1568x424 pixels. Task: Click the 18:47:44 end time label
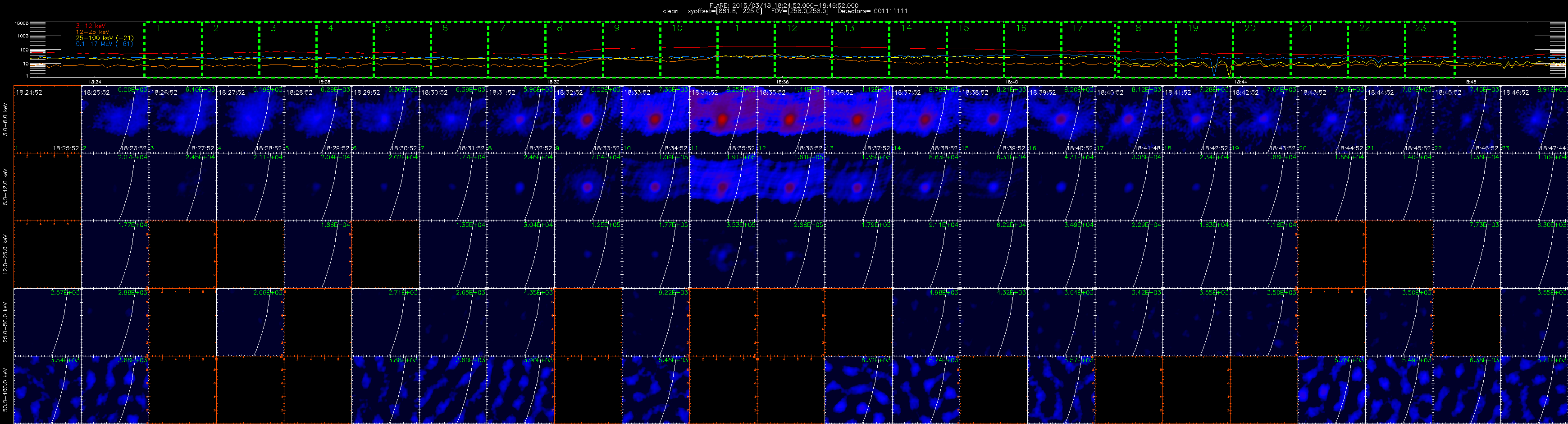pos(1553,148)
